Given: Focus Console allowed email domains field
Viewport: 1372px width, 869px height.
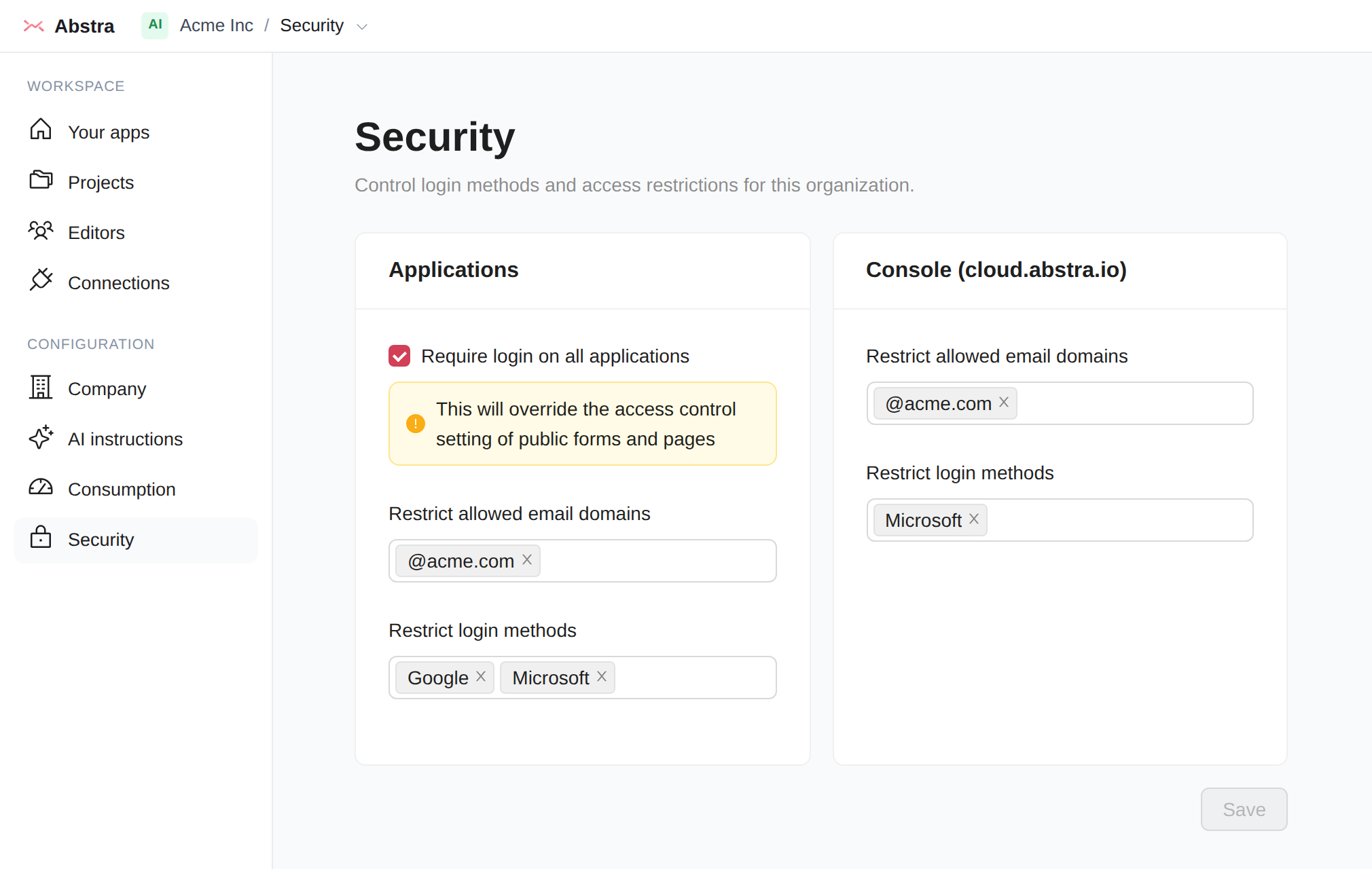Looking at the screenshot, I should (x=1060, y=403).
